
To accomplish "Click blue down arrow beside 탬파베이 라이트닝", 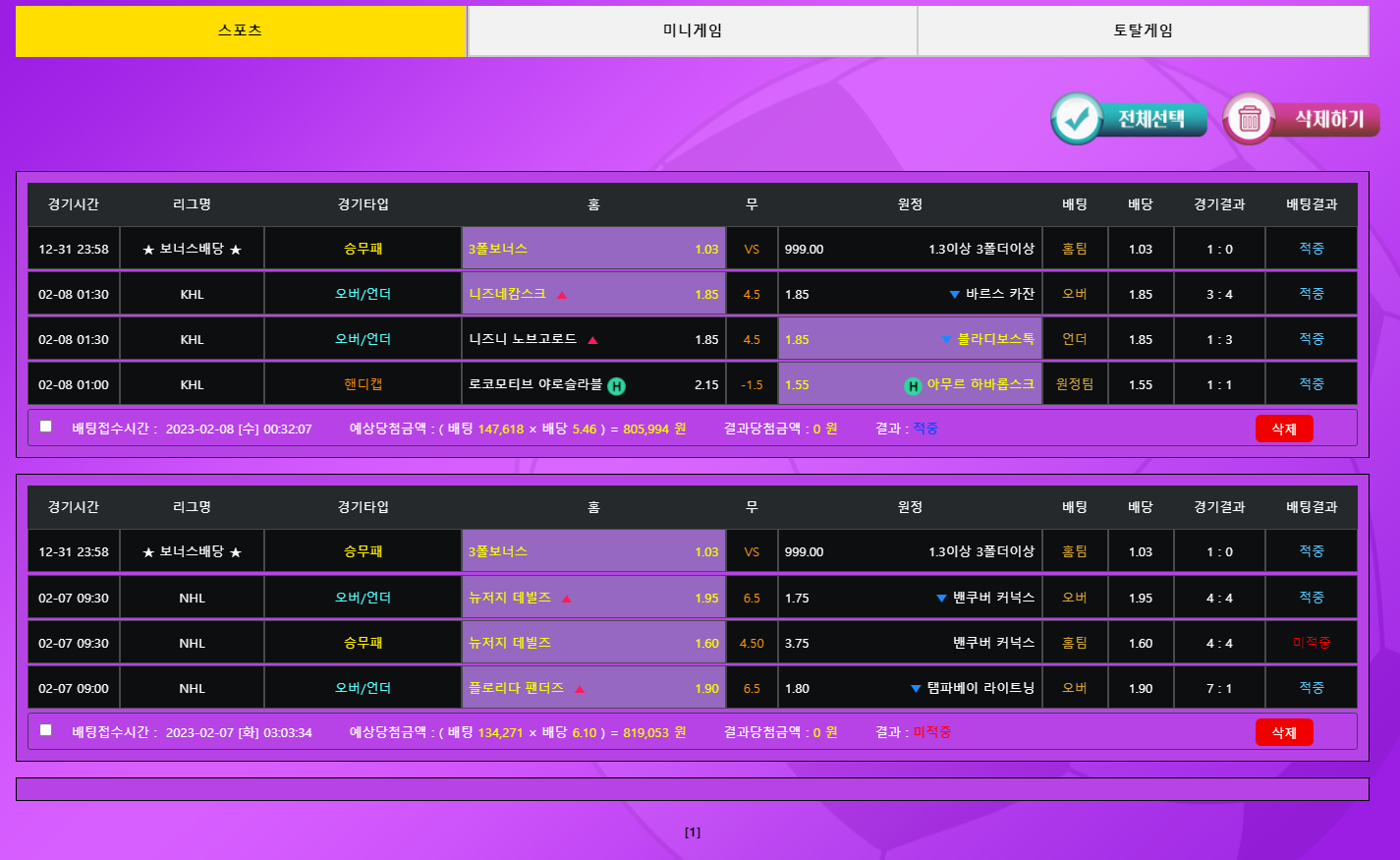I will click(916, 689).
